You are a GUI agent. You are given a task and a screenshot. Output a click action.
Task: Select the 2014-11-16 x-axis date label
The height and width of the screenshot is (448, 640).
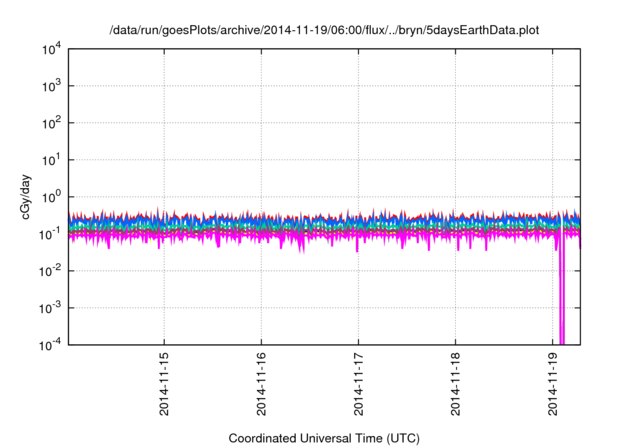261,384
